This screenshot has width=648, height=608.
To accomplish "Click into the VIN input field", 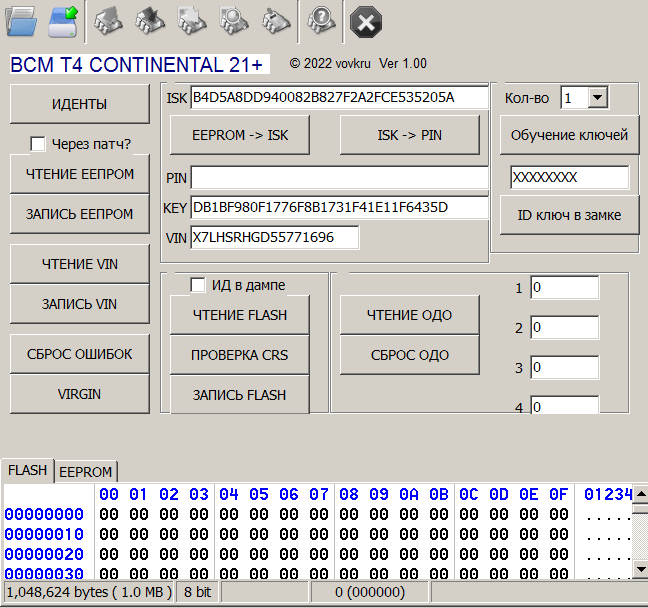I will point(275,237).
